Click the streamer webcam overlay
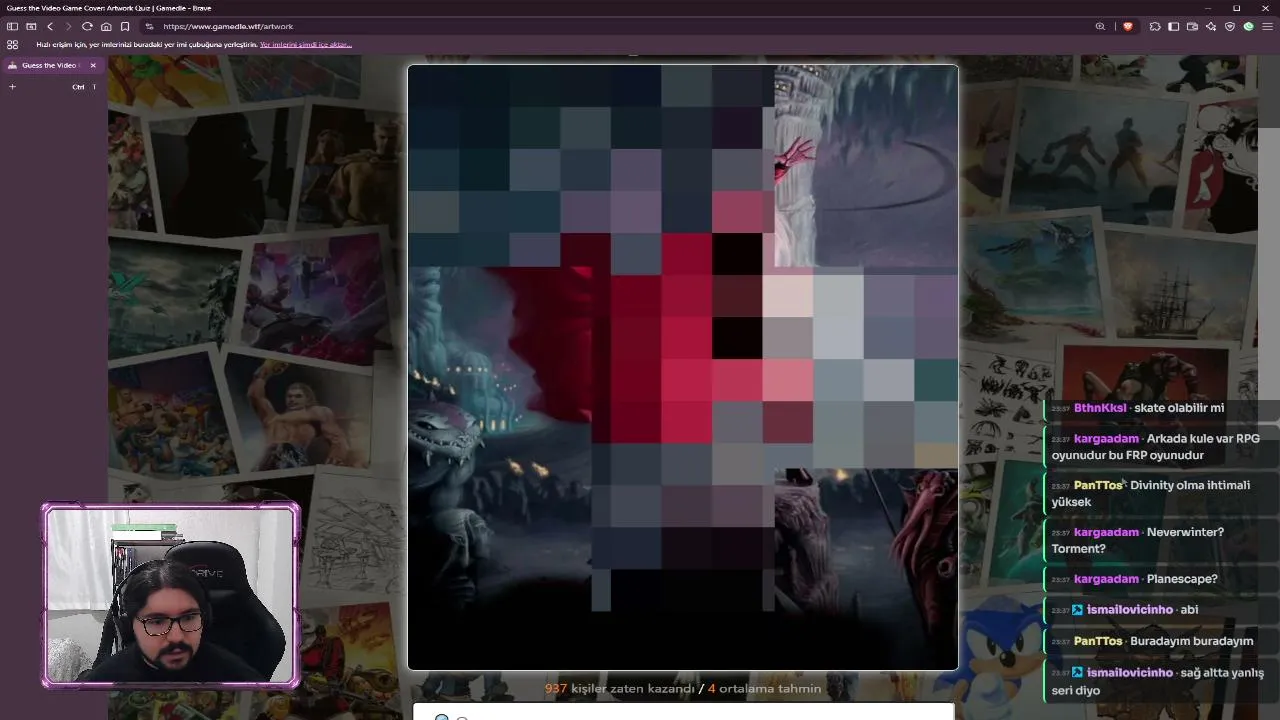The height and width of the screenshot is (720, 1280). (x=170, y=596)
